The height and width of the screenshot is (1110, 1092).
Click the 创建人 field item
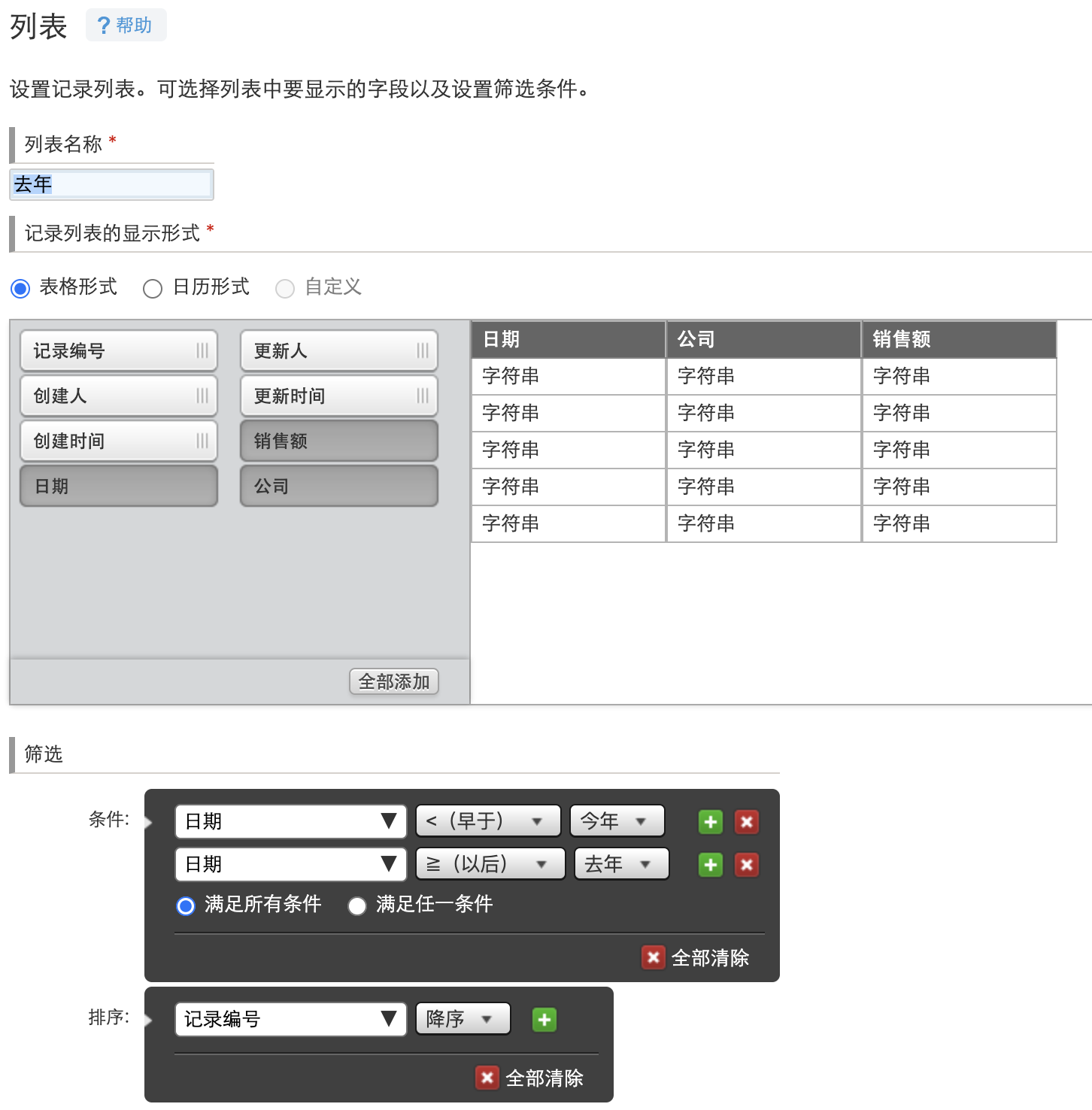pos(119,396)
